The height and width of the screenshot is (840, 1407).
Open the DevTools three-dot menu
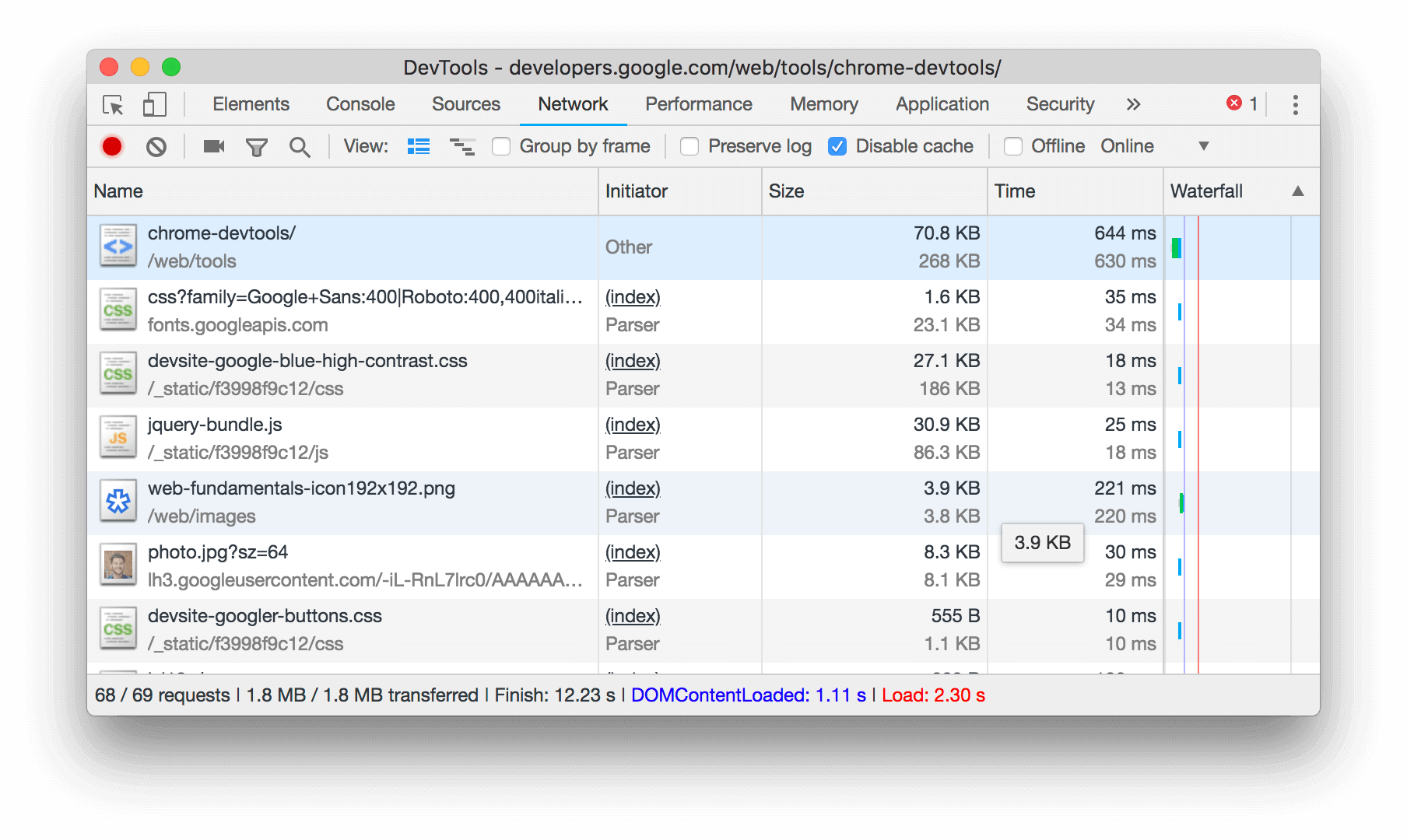(1295, 104)
